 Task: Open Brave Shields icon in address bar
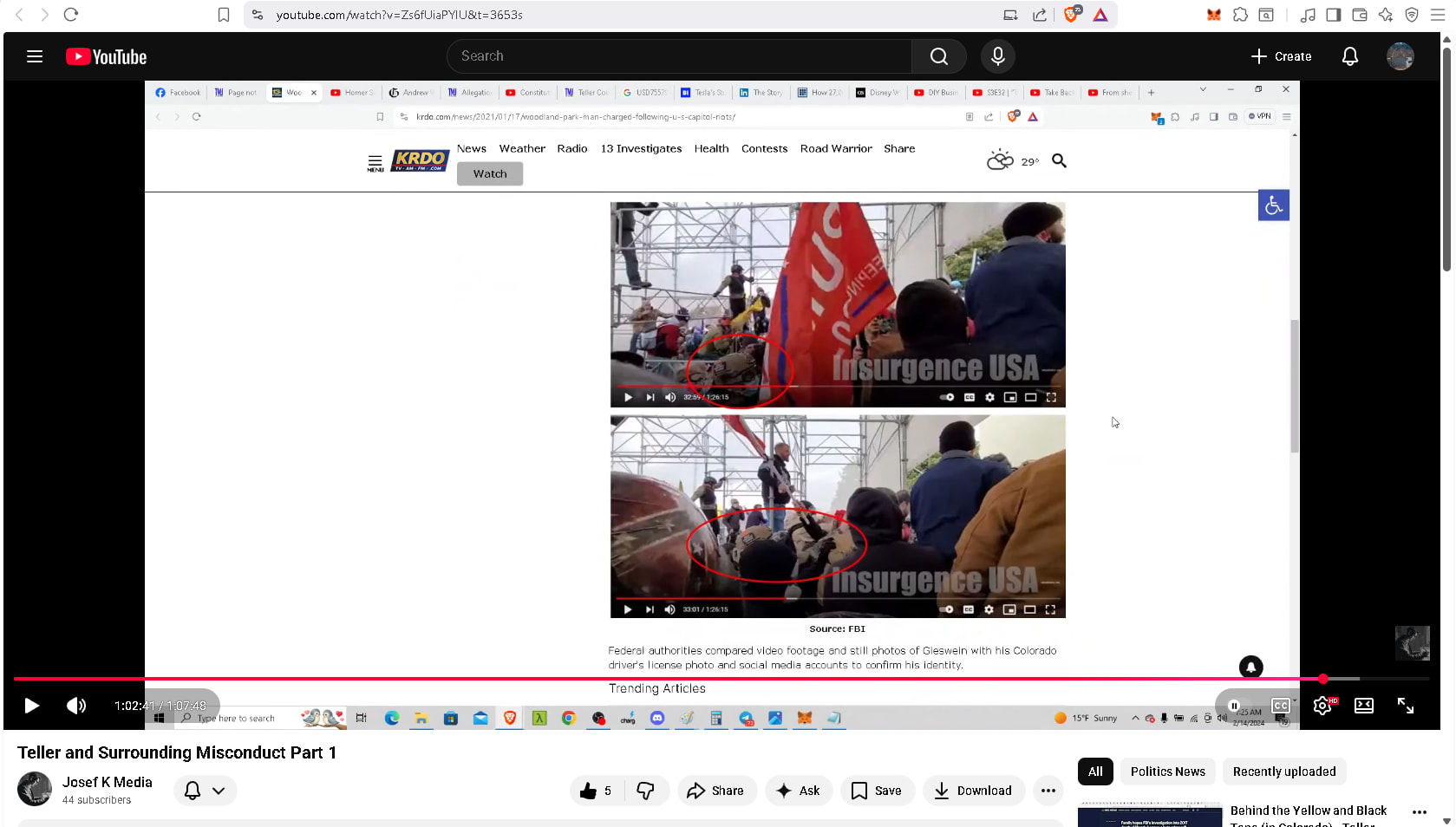click(x=1071, y=15)
